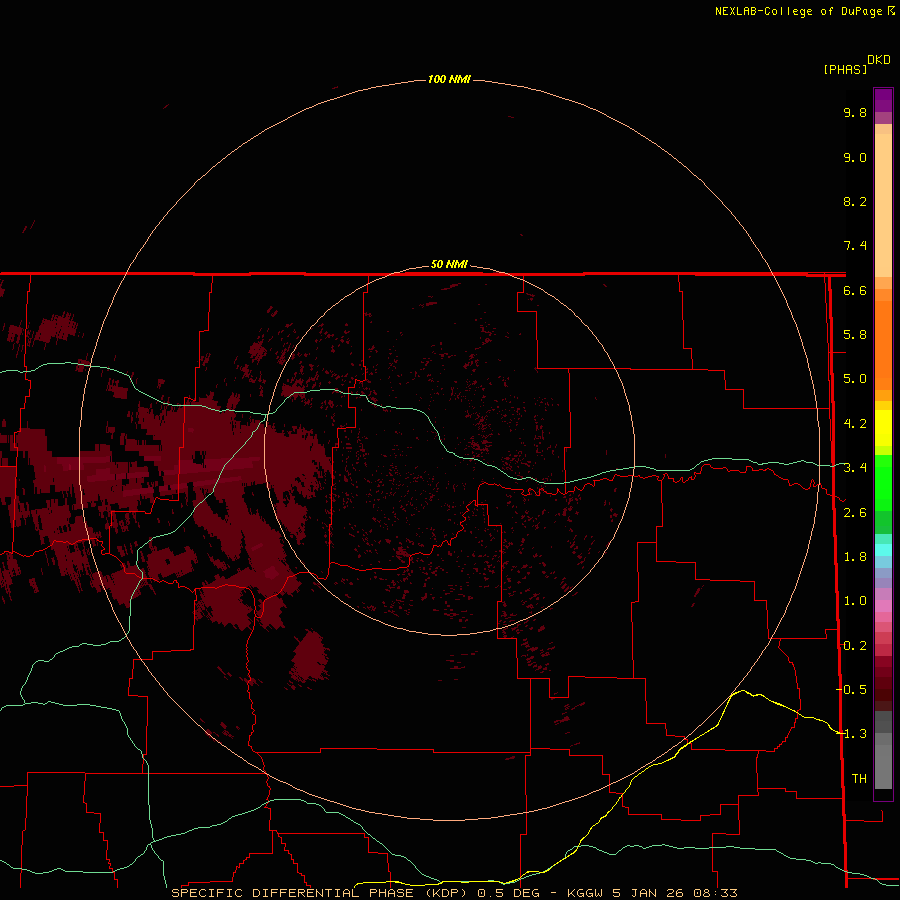This screenshot has width=900, height=900.
Task: Click the 1.8 scale value
Action: click(x=855, y=557)
